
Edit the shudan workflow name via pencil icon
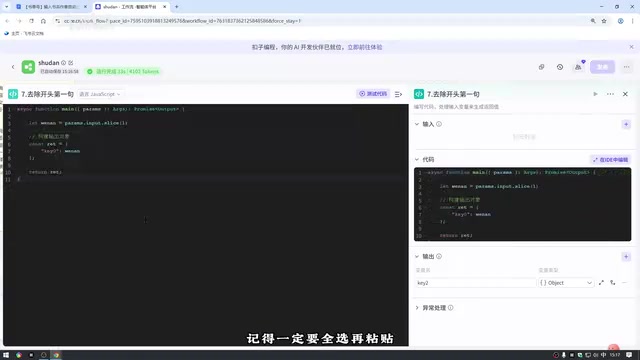[71, 63]
